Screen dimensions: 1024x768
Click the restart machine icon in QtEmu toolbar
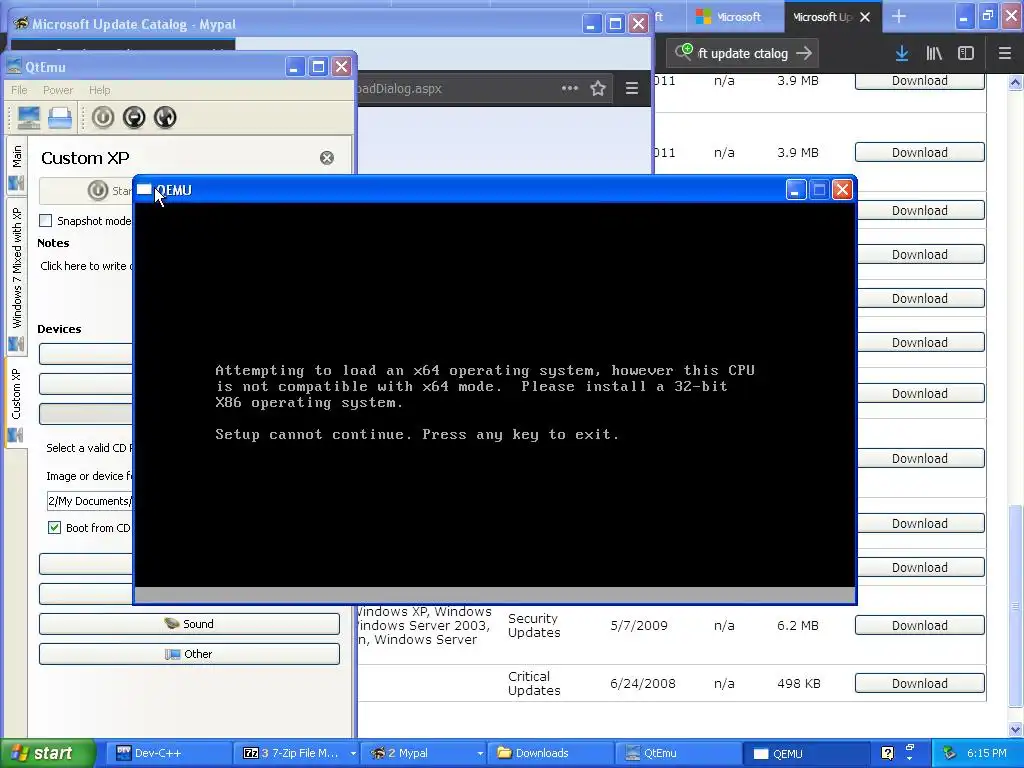(165, 118)
